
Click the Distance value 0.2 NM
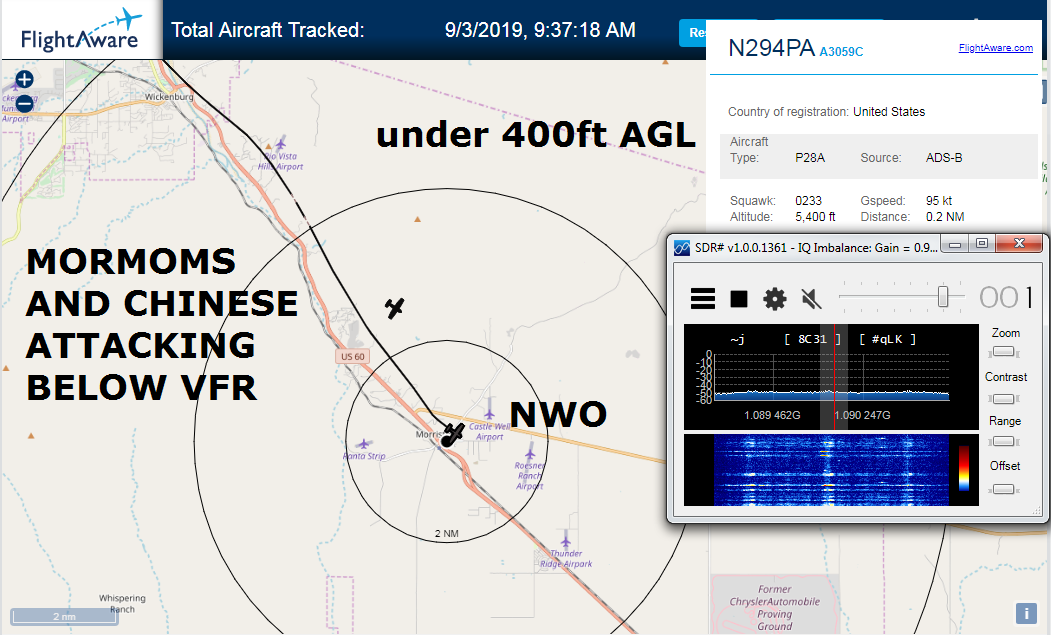945,217
